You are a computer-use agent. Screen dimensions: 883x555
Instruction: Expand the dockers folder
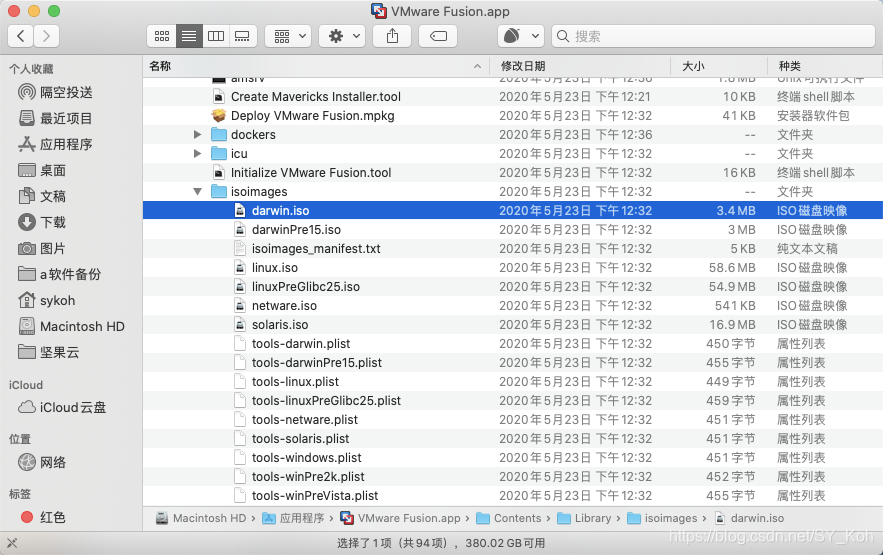197,135
